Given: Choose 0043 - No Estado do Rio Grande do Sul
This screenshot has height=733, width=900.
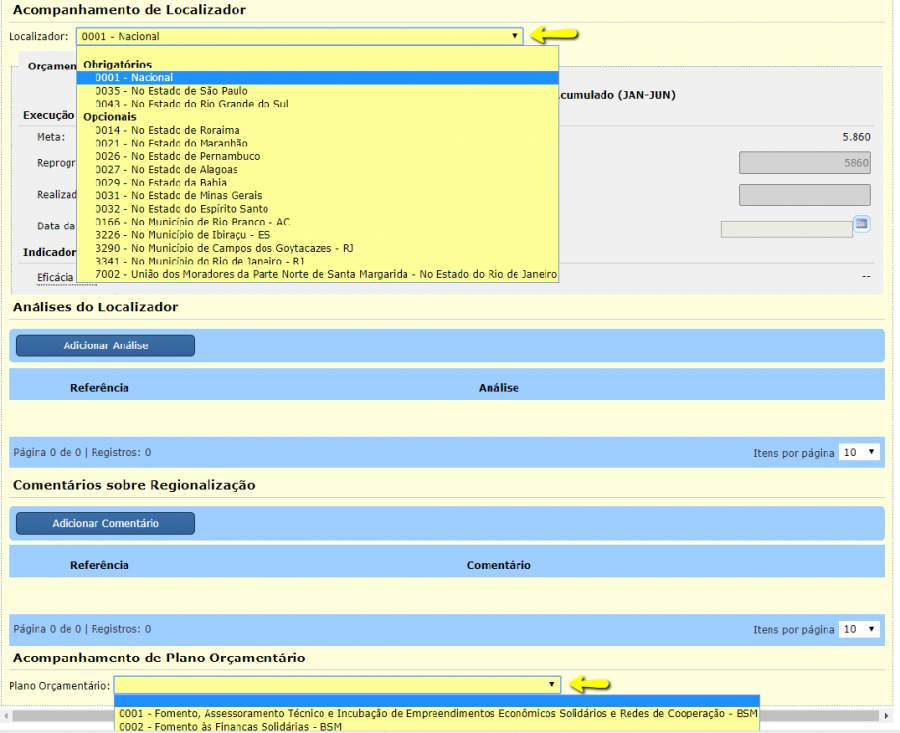Looking at the screenshot, I should [x=317, y=103].
